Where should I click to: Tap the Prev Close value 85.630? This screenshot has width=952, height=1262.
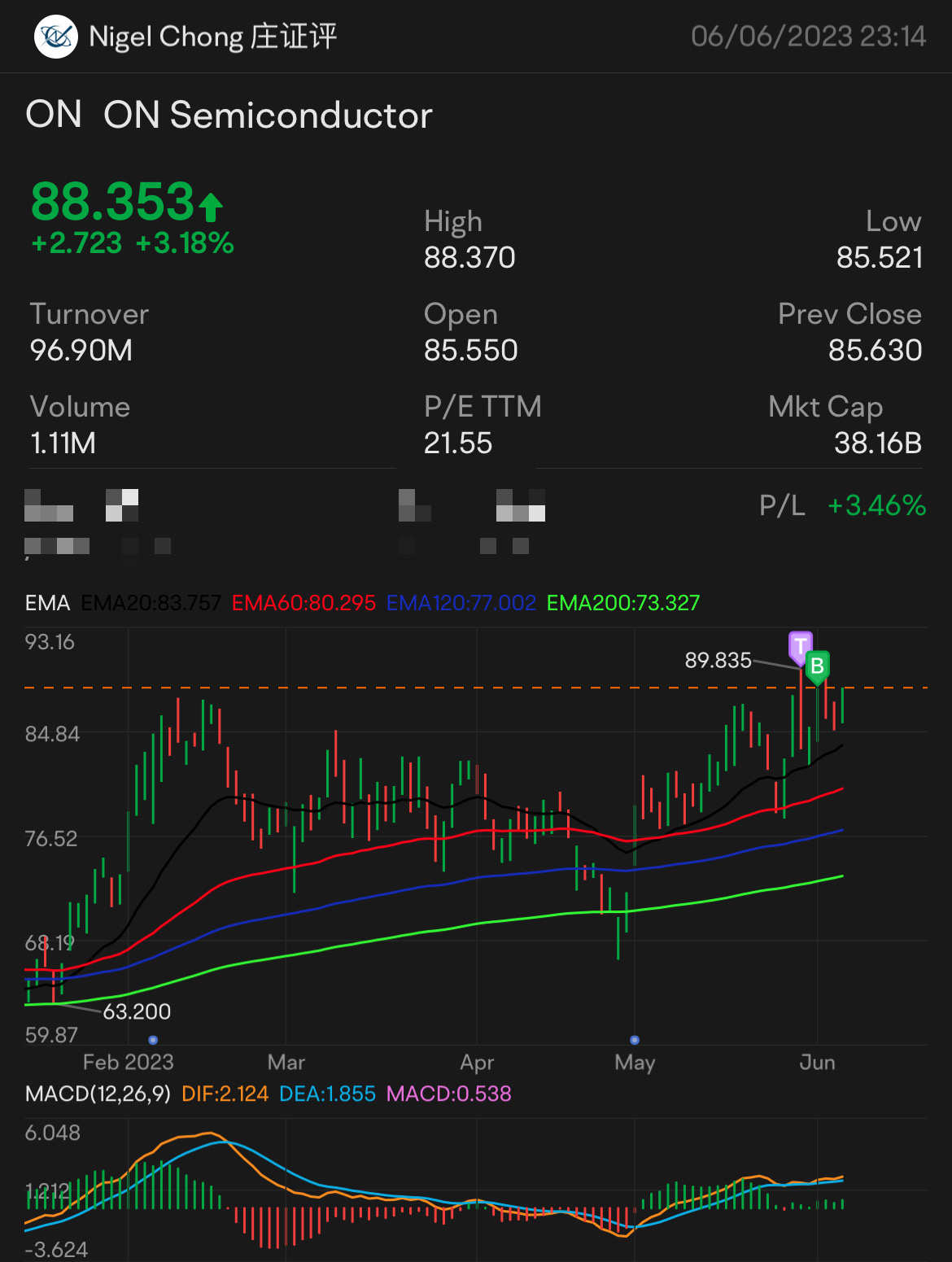876,351
